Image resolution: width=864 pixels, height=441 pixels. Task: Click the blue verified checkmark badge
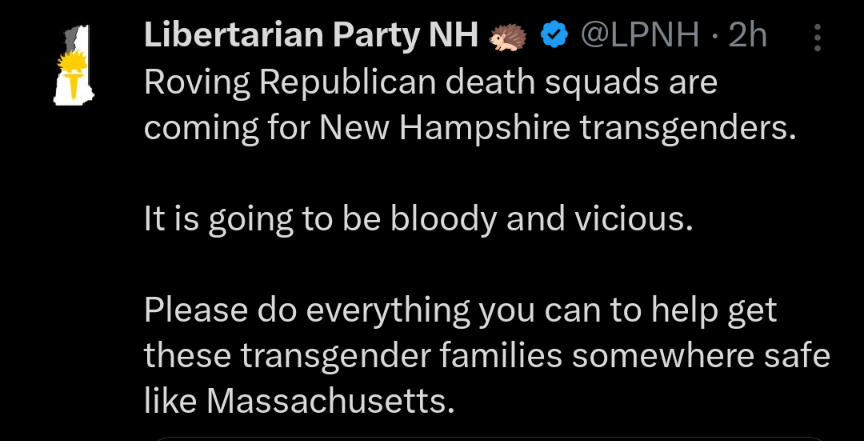coord(553,36)
